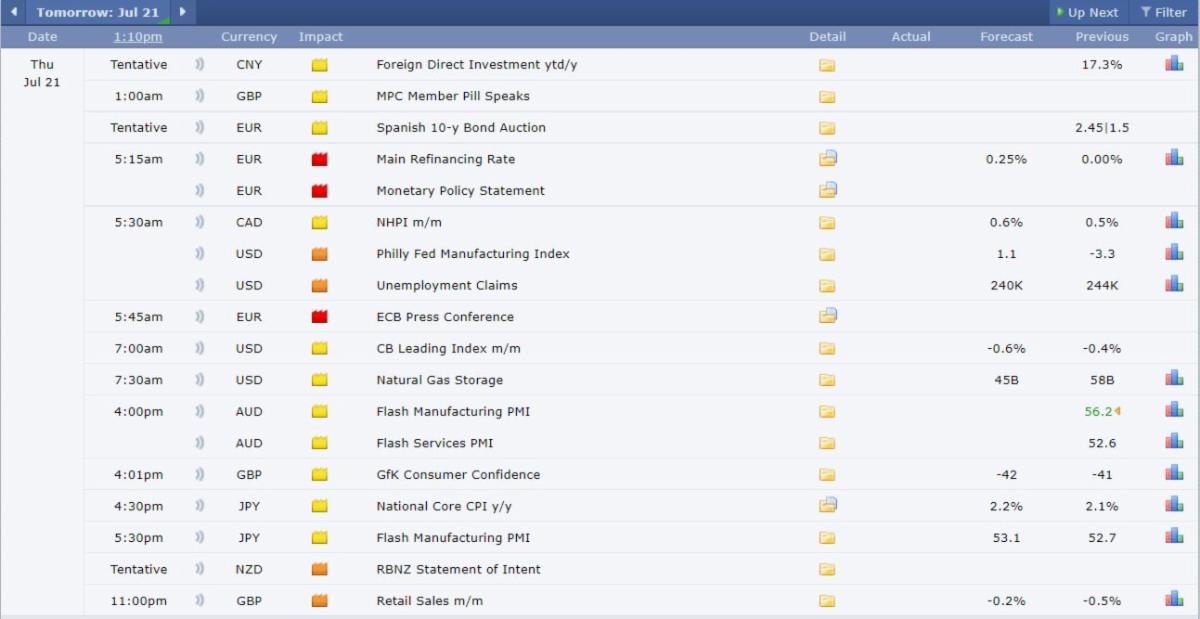This screenshot has height=619, width=1200.
Task: Open detail folder for National Core CPI
Action: [828, 505]
